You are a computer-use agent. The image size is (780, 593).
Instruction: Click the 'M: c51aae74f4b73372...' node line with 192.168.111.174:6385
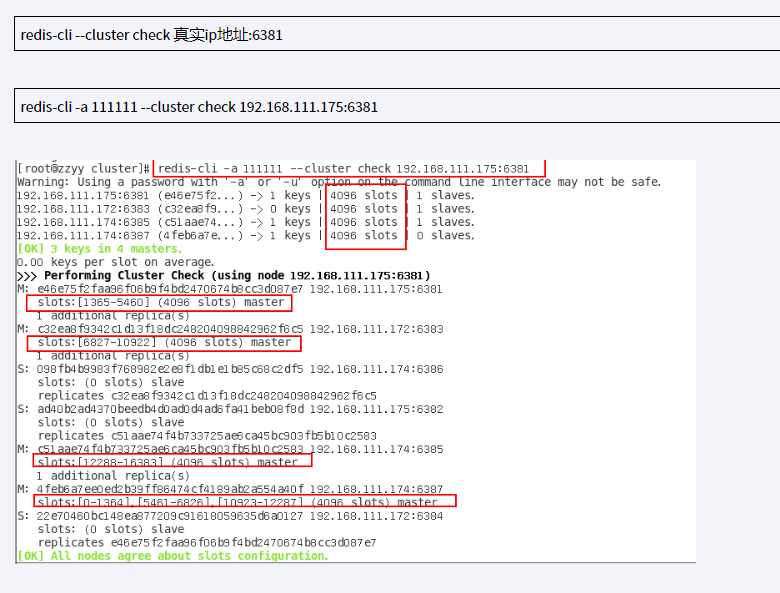click(x=230, y=449)
